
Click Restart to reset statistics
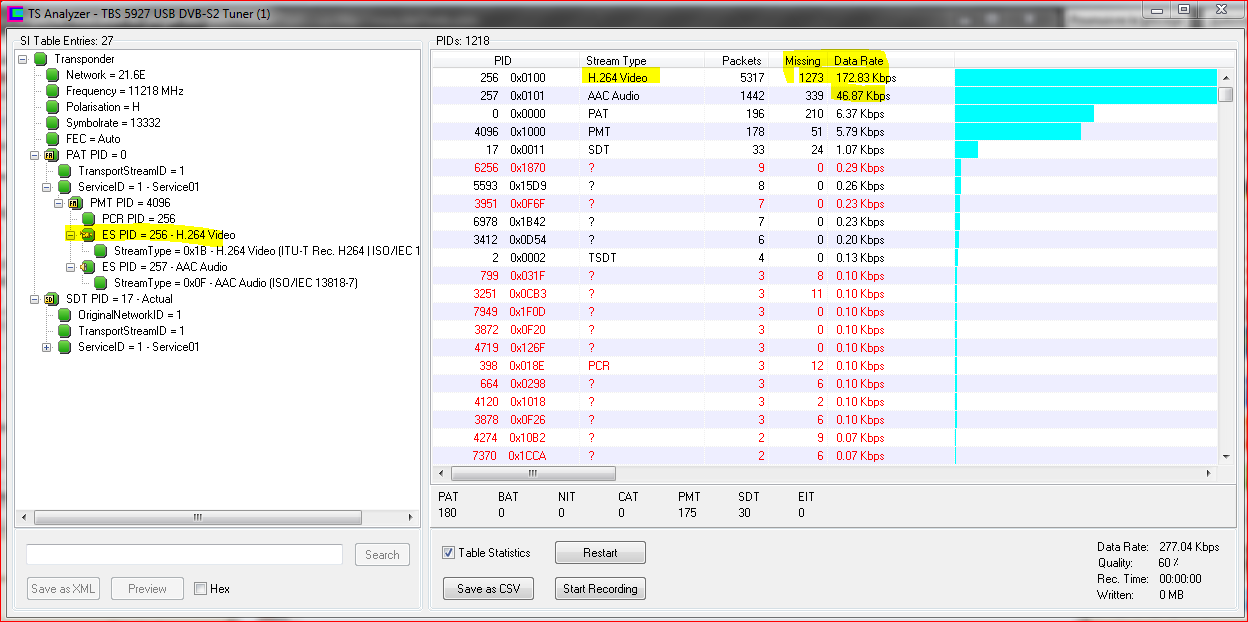pyautogui.click(x=600, y=553)
